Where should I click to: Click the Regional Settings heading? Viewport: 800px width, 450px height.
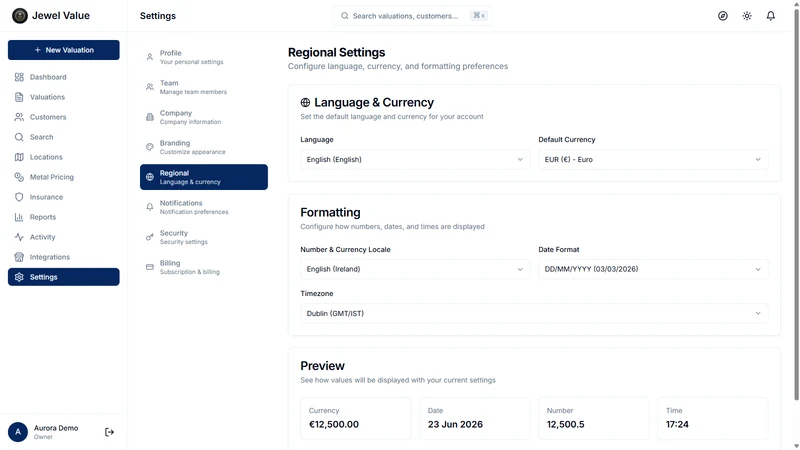pyautogui.click(x=336, y=53)
